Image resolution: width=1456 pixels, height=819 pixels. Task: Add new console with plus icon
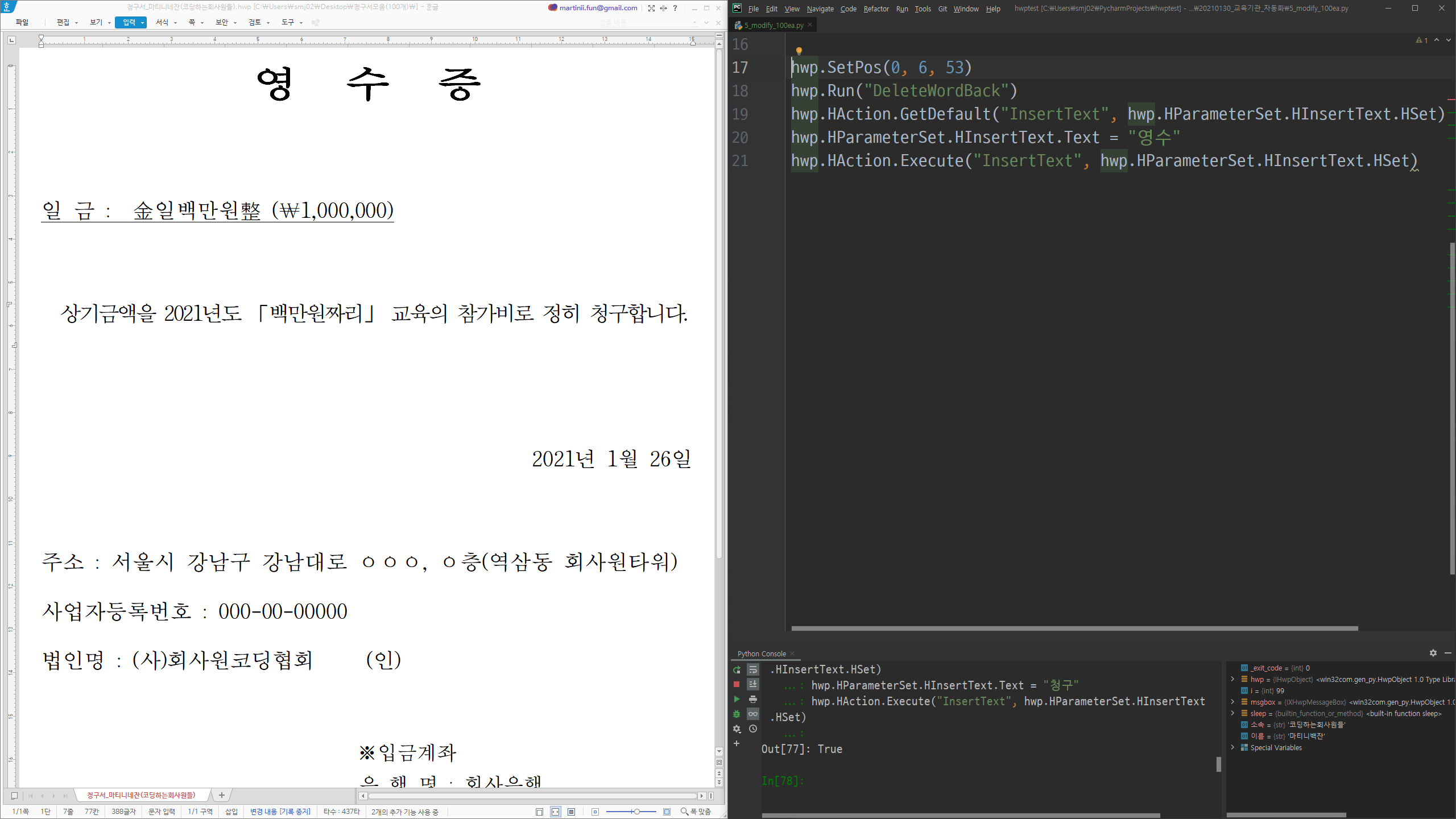coord(737,743)
